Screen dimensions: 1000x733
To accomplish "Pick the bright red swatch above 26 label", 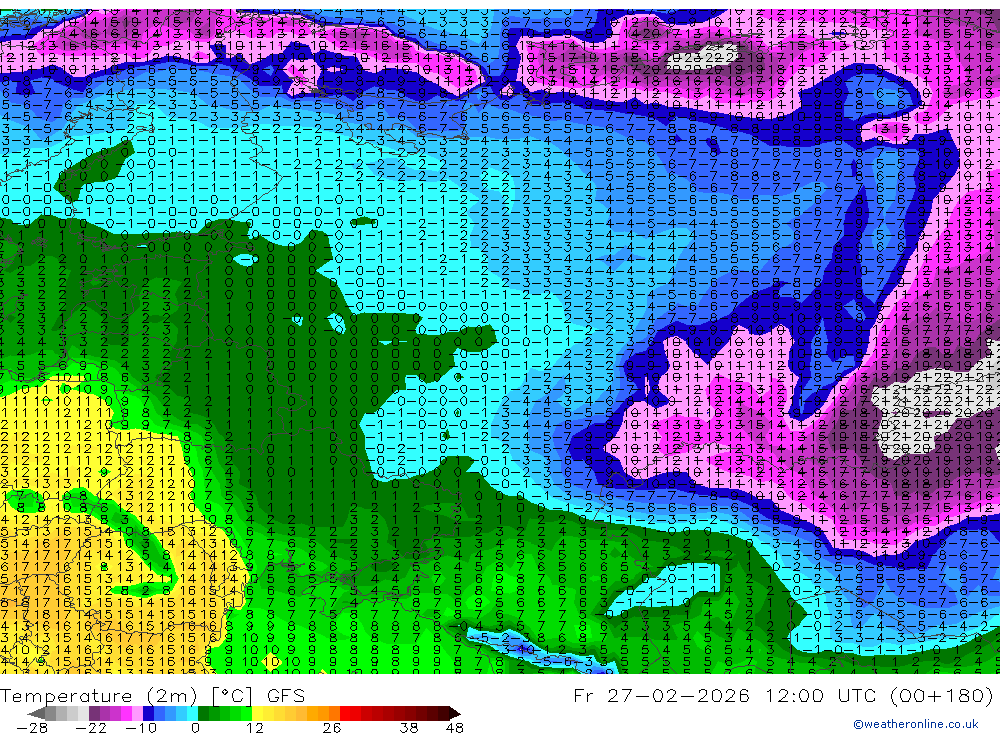I will pos(345,714).
